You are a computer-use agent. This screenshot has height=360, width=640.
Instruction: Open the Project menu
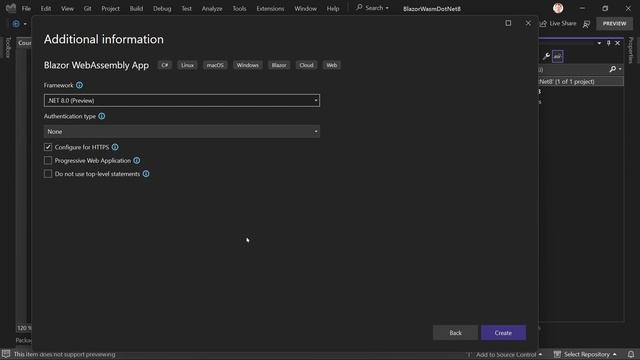click(111, 8)
